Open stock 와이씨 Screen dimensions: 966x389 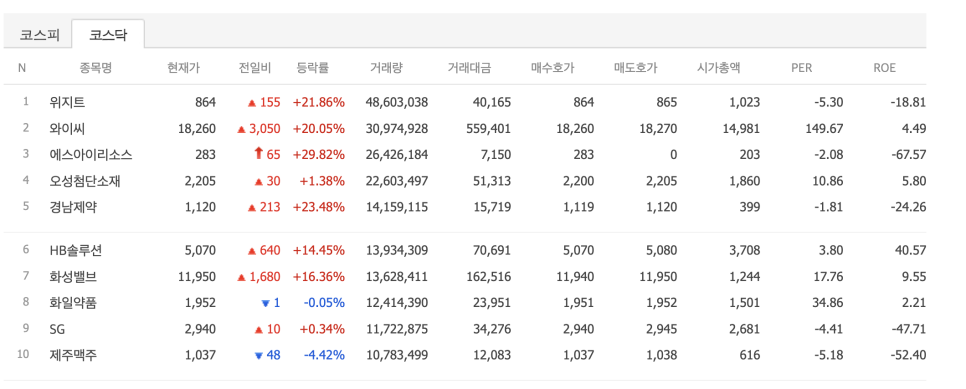[x=67, y=129]
